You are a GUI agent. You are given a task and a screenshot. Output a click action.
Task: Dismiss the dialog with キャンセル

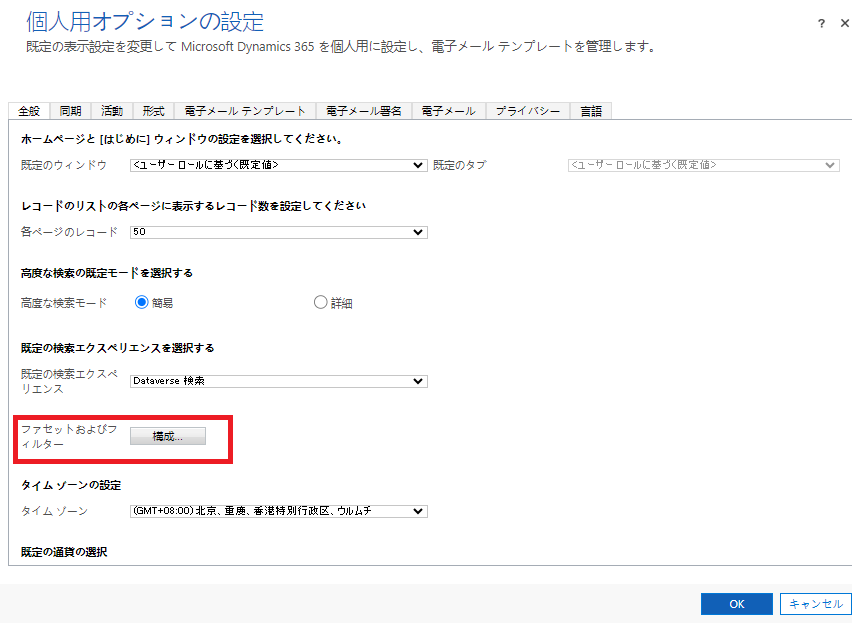pos(815,603)
